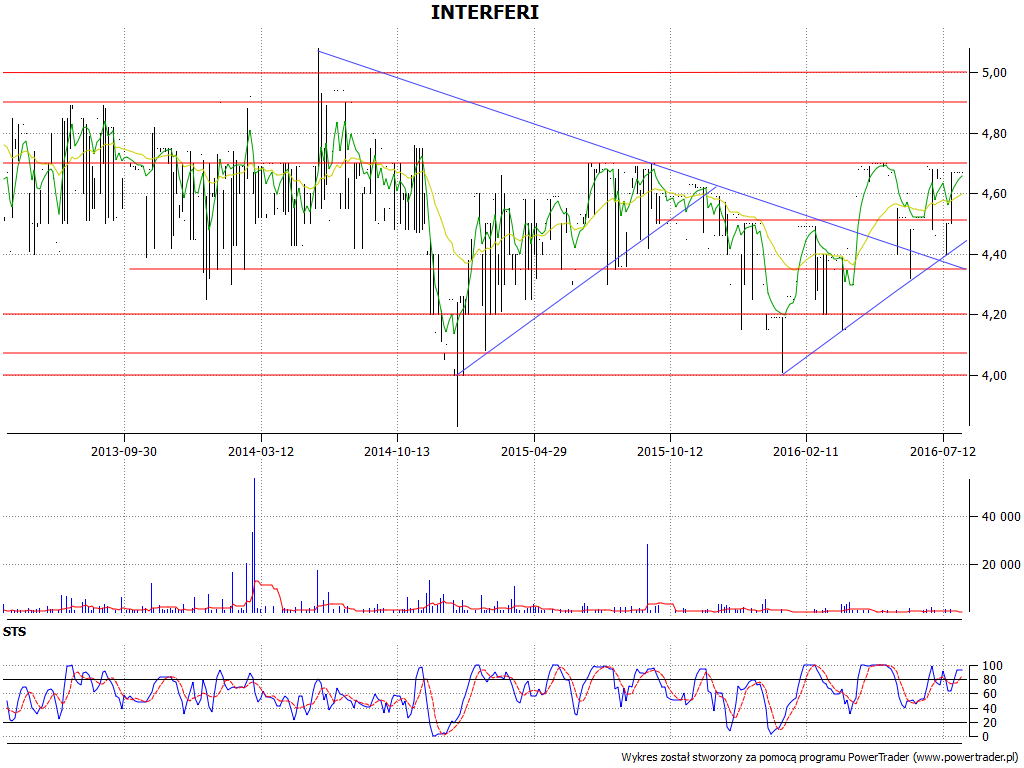Click the lowest price wick below 4,00
This screenshot has width=1024, height=768.
coord(457,402)
